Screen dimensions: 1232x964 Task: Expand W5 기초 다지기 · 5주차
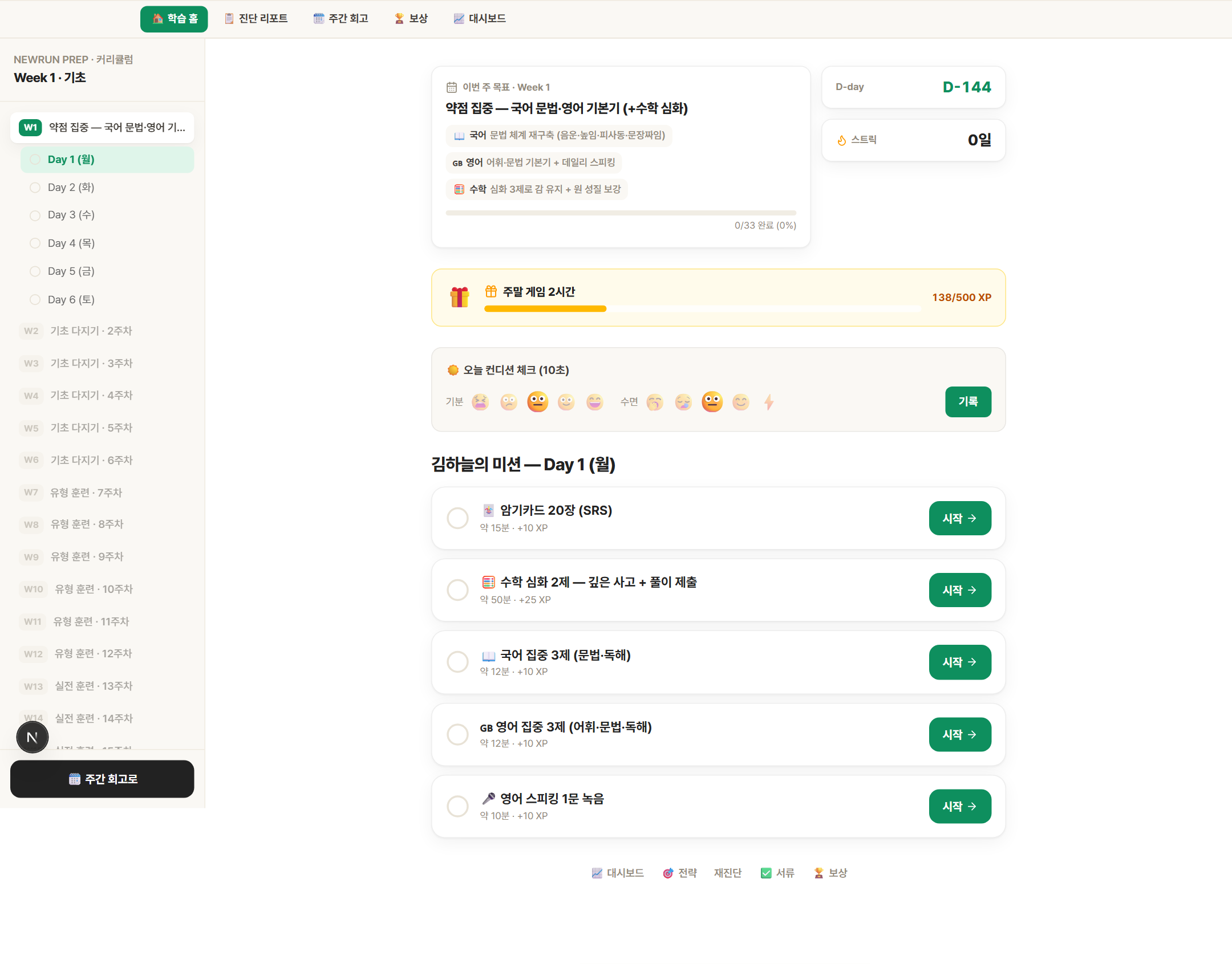coord(102,428)
